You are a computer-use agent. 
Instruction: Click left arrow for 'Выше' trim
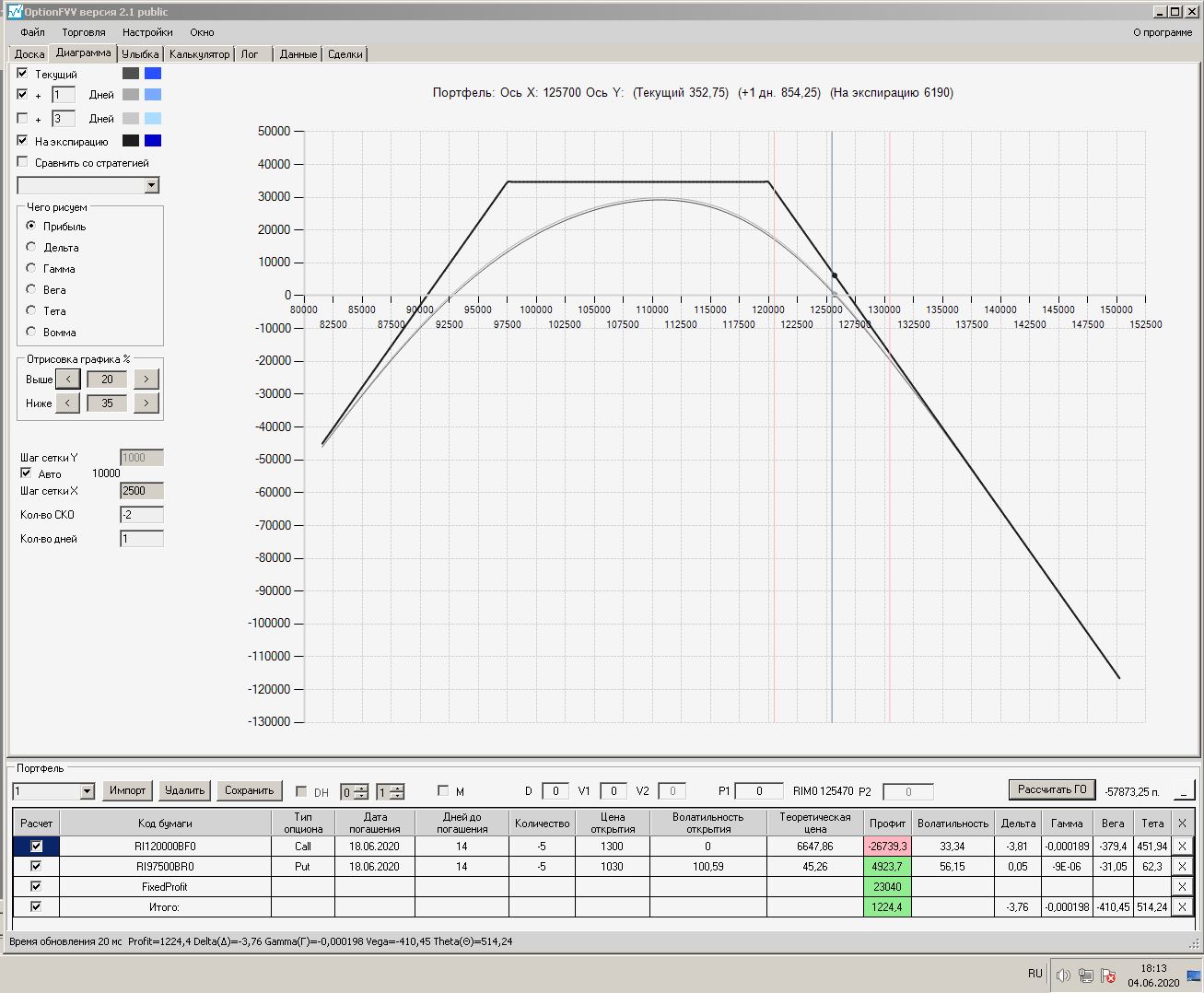pyautogui.click(x=67, y=380)
